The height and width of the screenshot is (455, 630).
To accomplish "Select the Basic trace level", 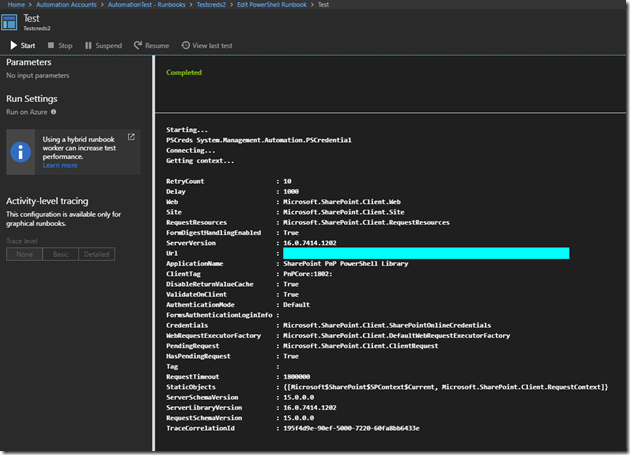I will (x=60, y=255).
